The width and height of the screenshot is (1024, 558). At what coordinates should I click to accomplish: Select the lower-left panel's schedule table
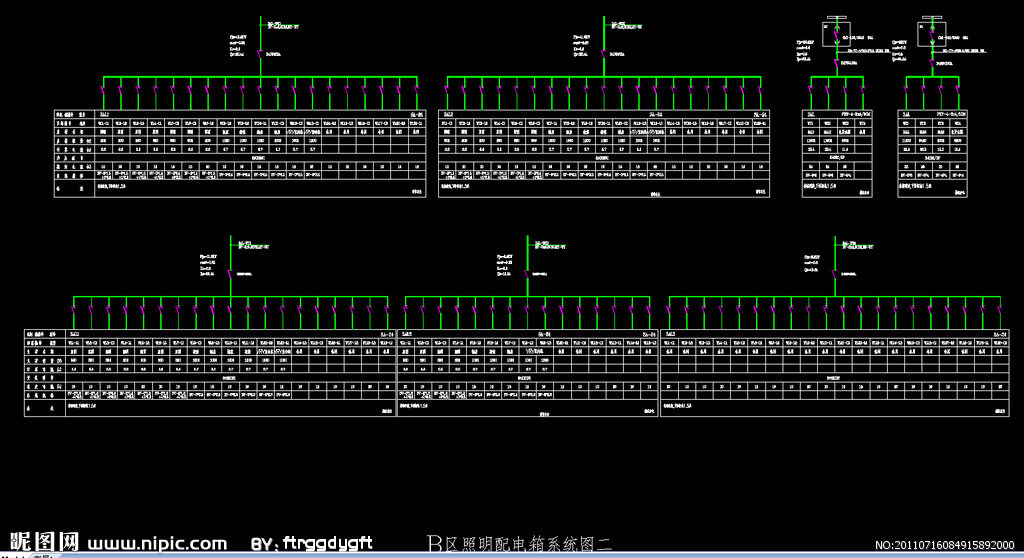pos(210,373)
